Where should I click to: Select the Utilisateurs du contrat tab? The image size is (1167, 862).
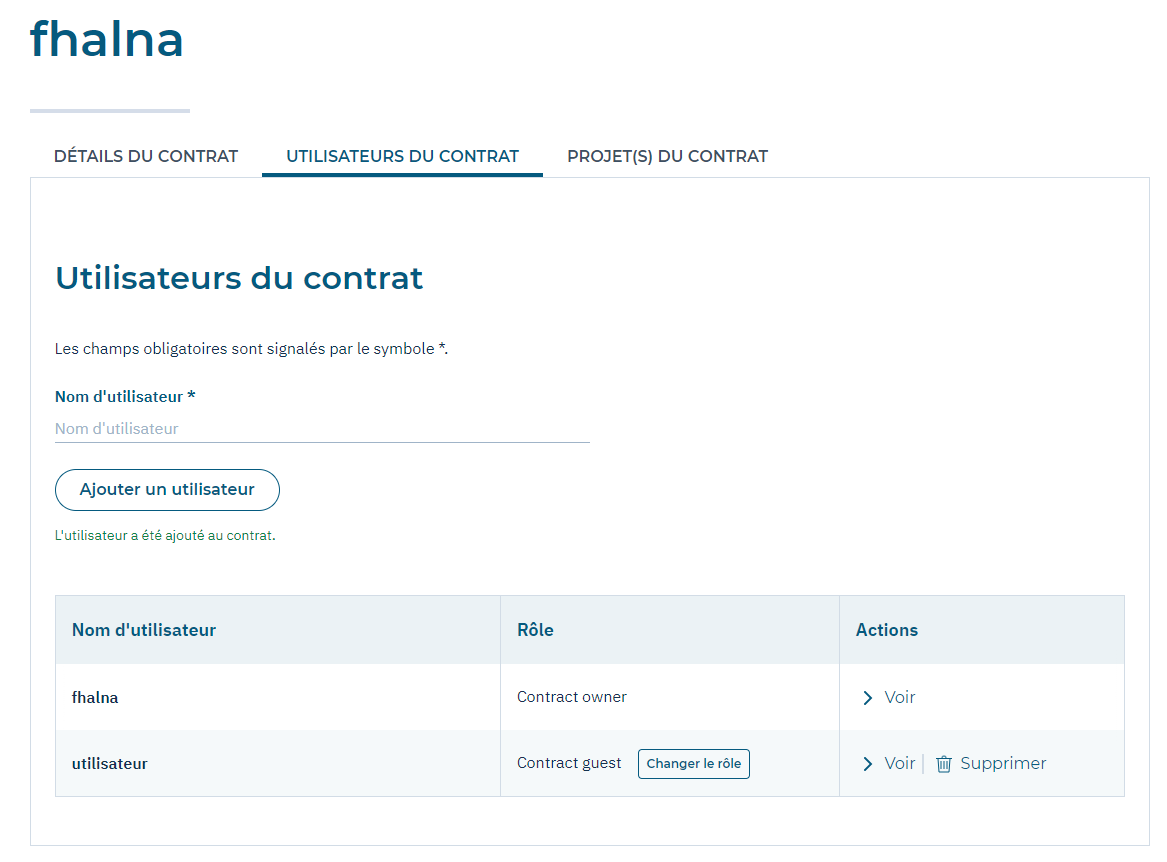coord(403,156)
